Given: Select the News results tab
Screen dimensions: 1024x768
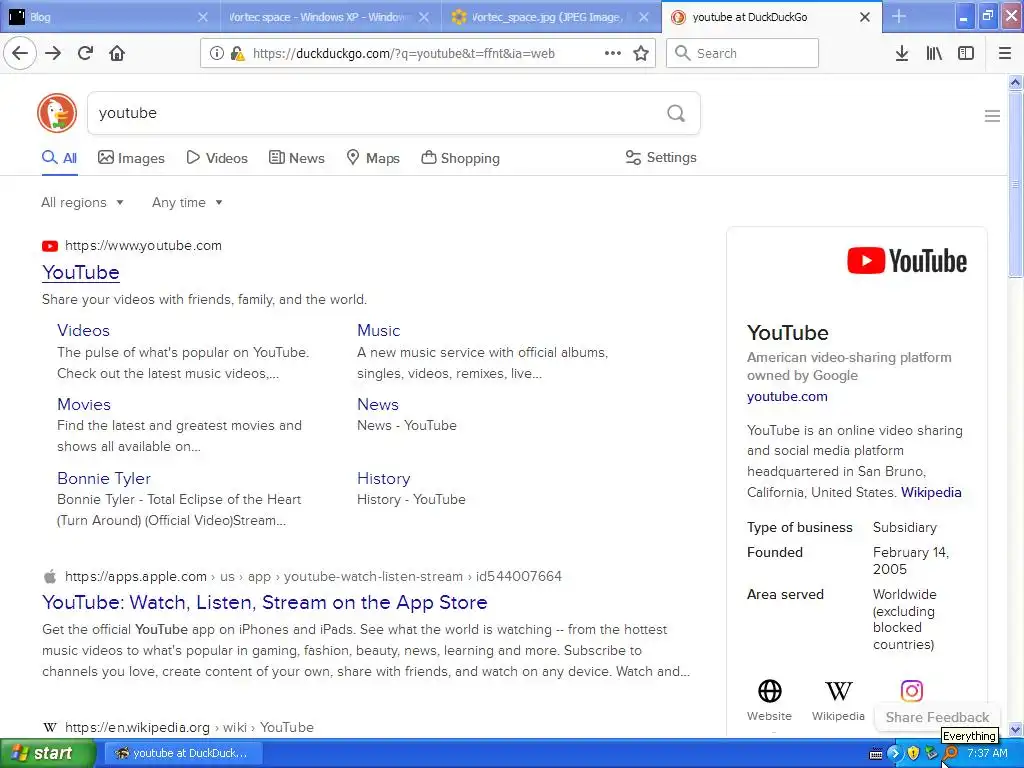Looking at the screenshot, I should click(297, 158).
